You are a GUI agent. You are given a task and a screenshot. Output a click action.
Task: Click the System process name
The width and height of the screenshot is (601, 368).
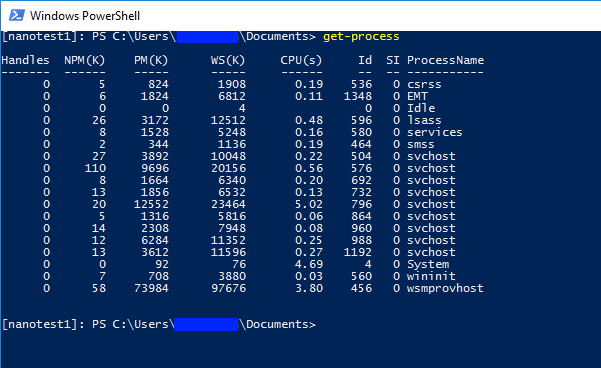428,264
